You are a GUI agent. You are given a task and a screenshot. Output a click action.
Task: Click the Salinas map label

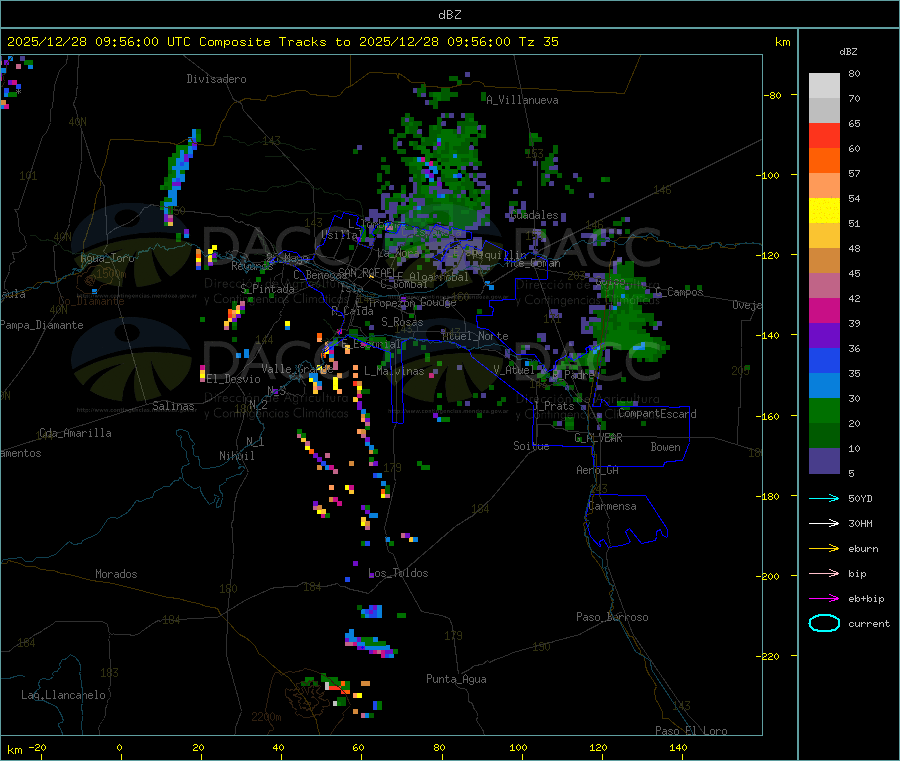click(173, 406)
